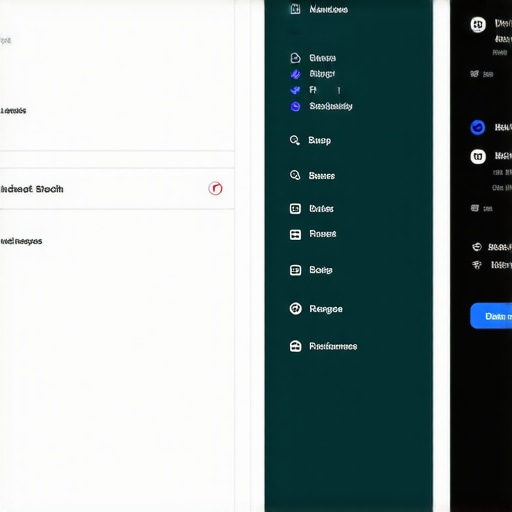512x512 pixels.
Task: Click the bottom car-shaped sidebar icon
Action: [x=295, y=346]
